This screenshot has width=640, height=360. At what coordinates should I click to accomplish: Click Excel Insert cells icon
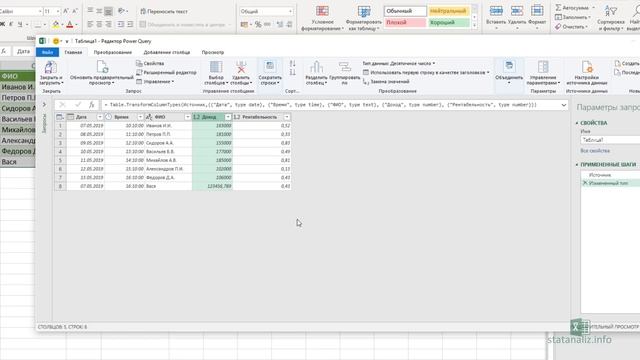pyautogui.click(x=496, y=11)
